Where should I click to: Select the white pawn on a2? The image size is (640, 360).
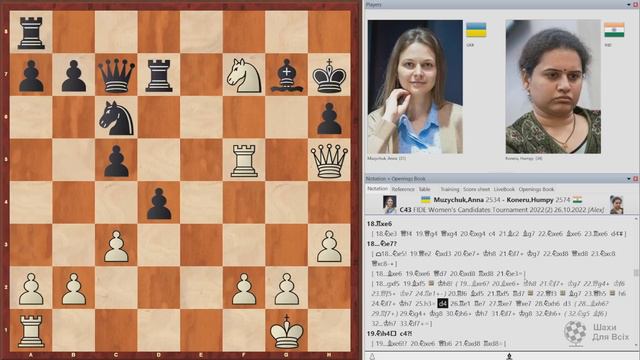pos(31,289)
